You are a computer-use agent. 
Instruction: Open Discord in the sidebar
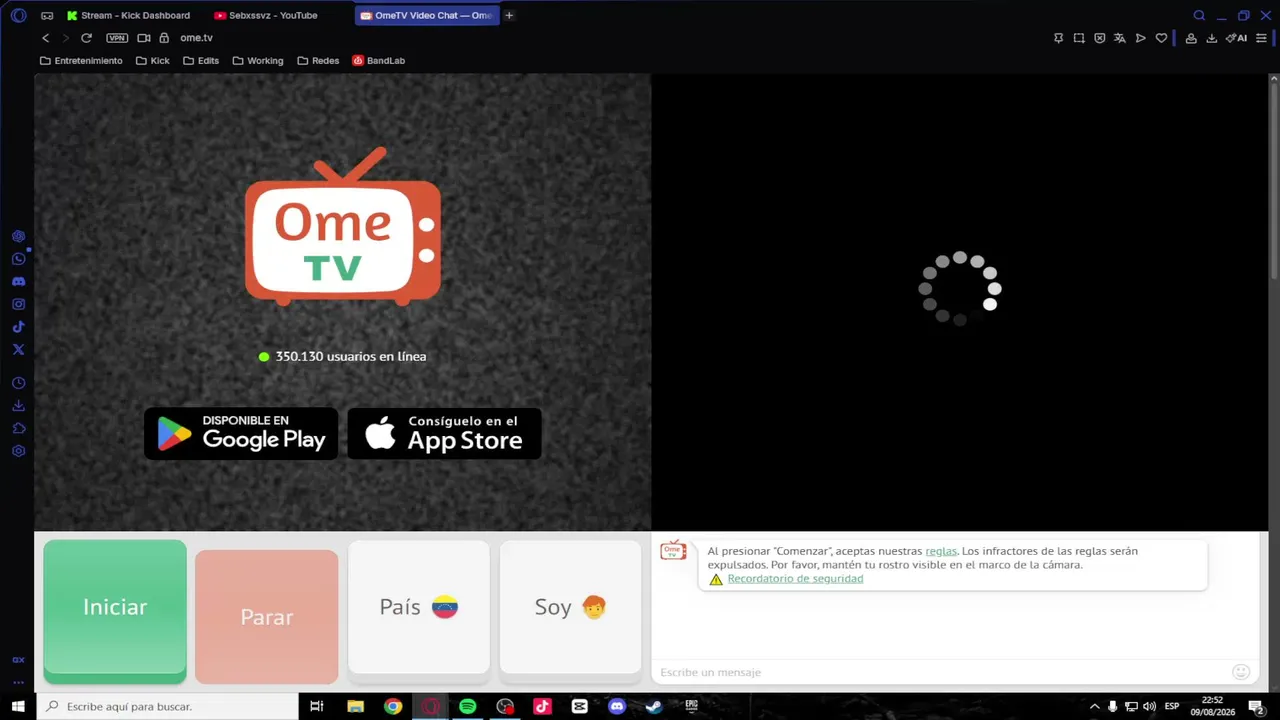tap(18, 282)
